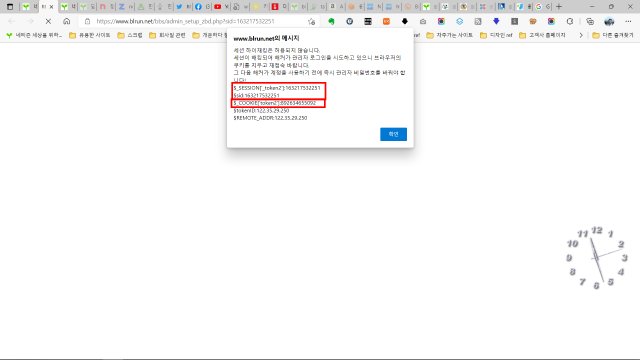Expand the 스크랩 bookmark folder
The height and width of the screenshot is (360, 640).
[x=130, y=36]
